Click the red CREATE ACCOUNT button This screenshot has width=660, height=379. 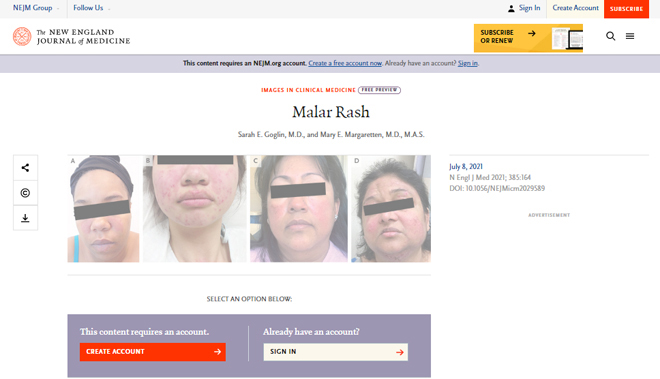click(153, 352)
